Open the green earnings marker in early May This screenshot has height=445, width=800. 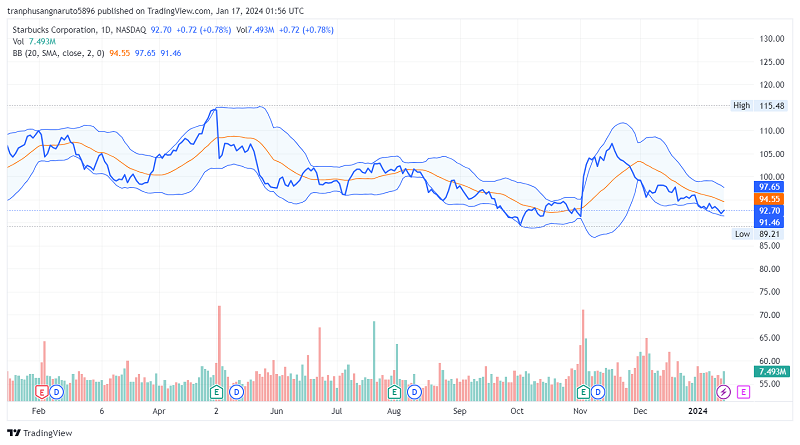pos(217,392)
